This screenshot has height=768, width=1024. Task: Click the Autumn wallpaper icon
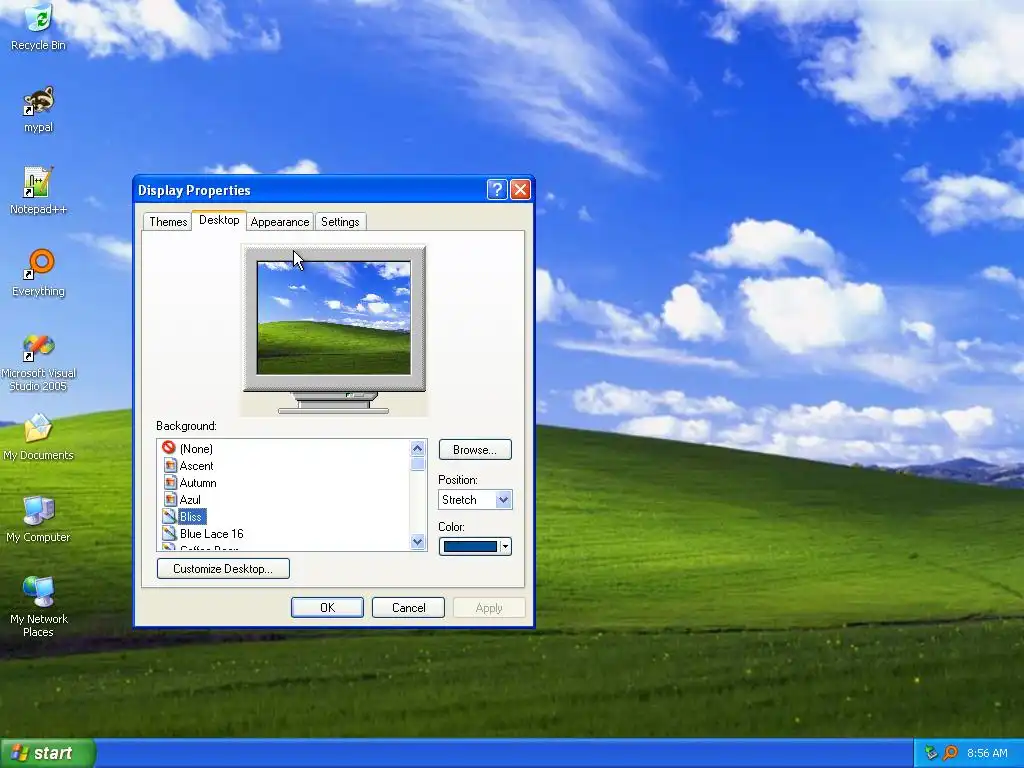170,483
